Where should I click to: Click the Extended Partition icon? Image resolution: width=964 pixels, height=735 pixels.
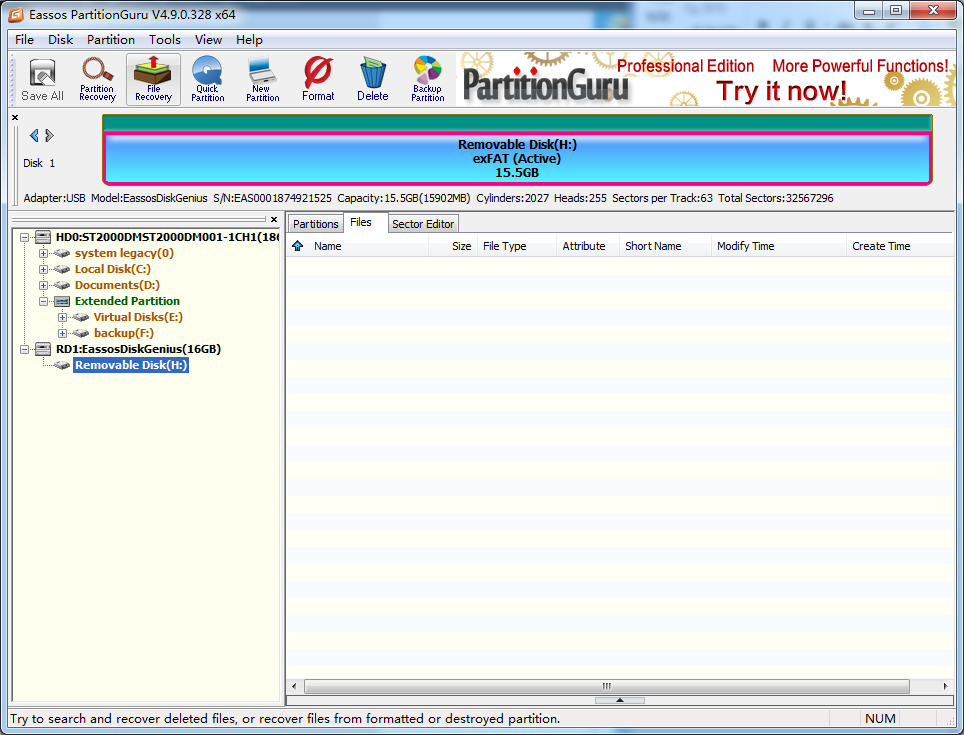coord(61,301)
